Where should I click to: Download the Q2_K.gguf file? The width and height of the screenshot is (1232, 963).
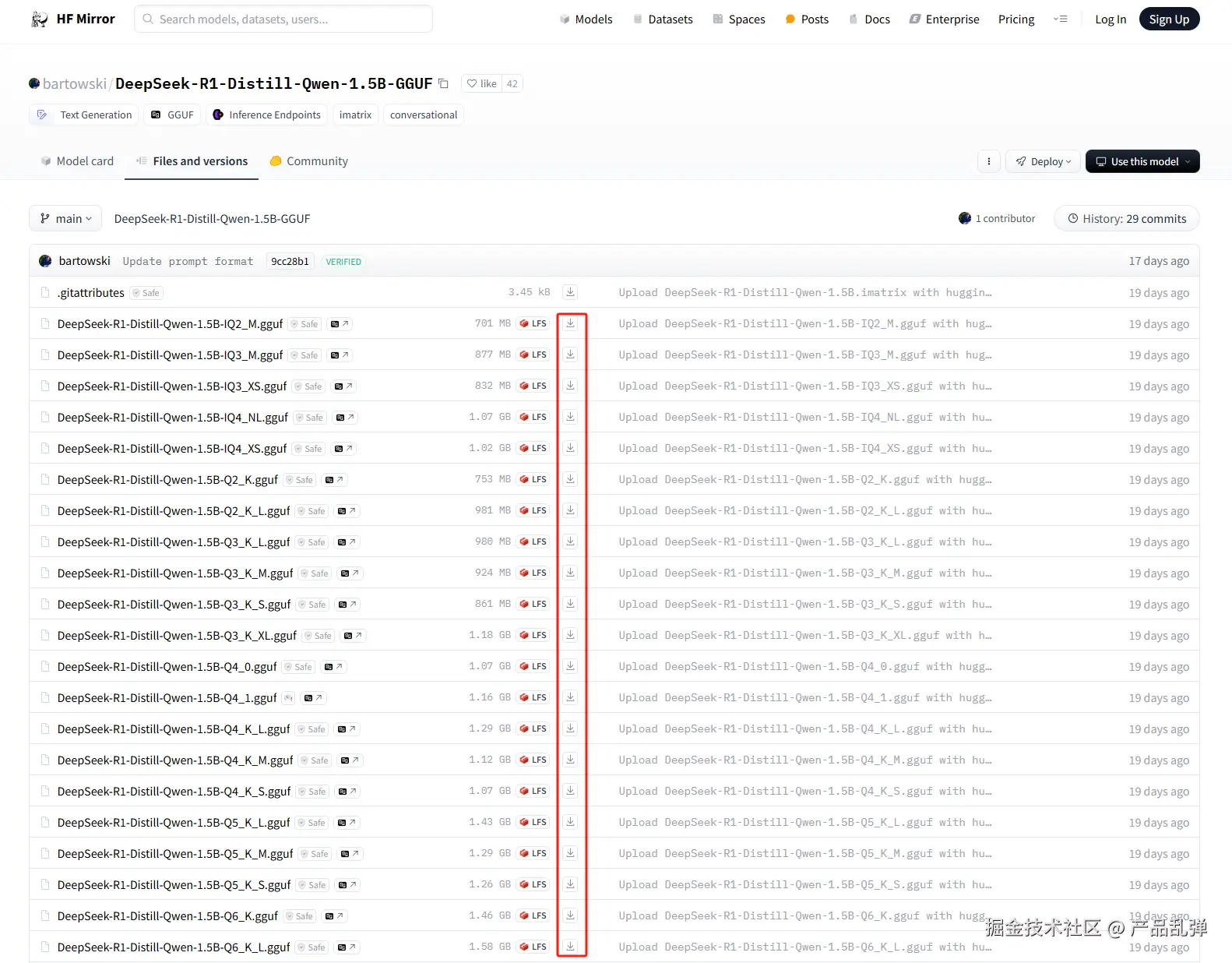pyautogui.click(x=570, y=479)
